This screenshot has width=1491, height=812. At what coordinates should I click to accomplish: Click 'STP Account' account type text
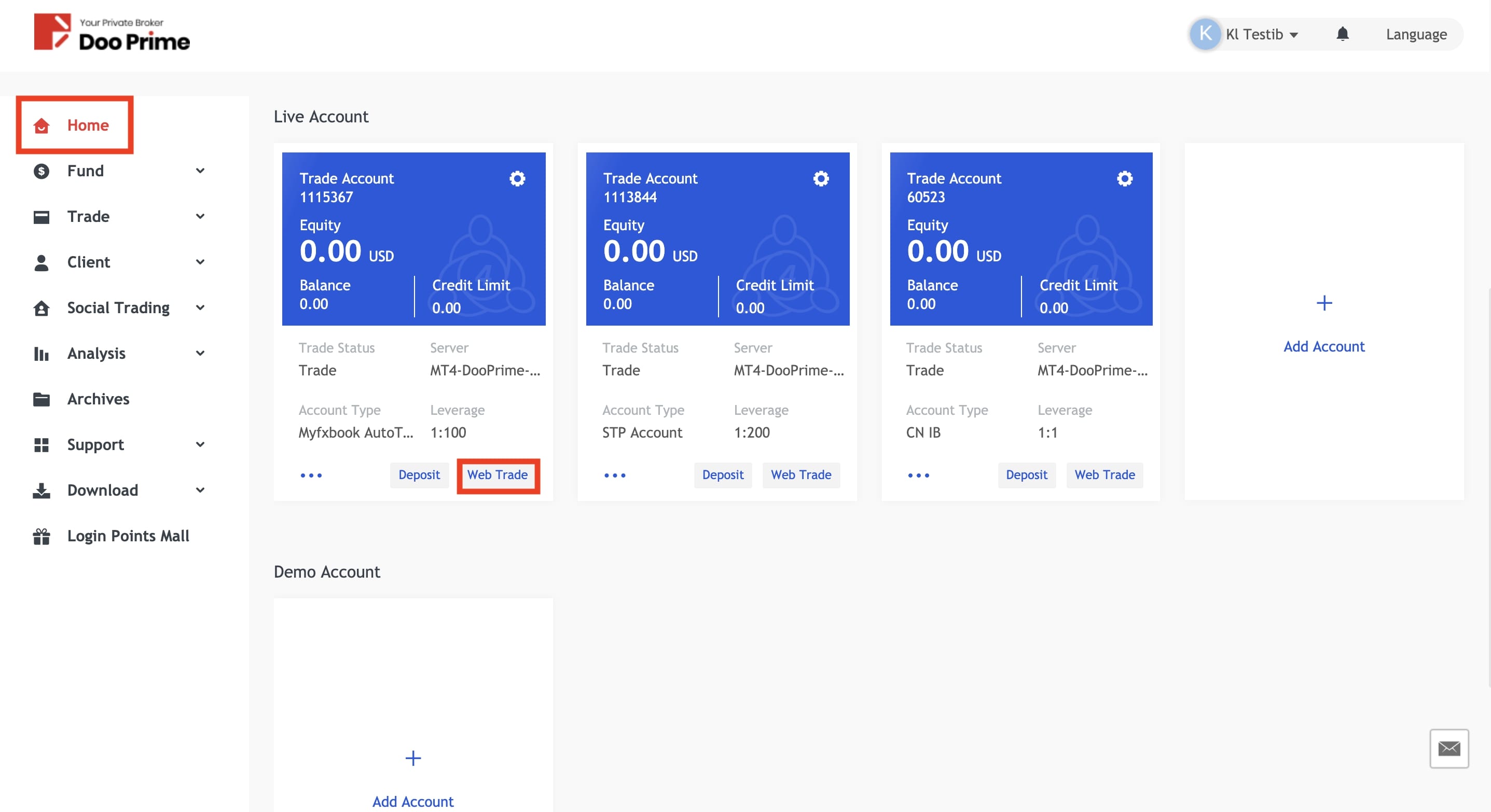click(x=642, y=432)
